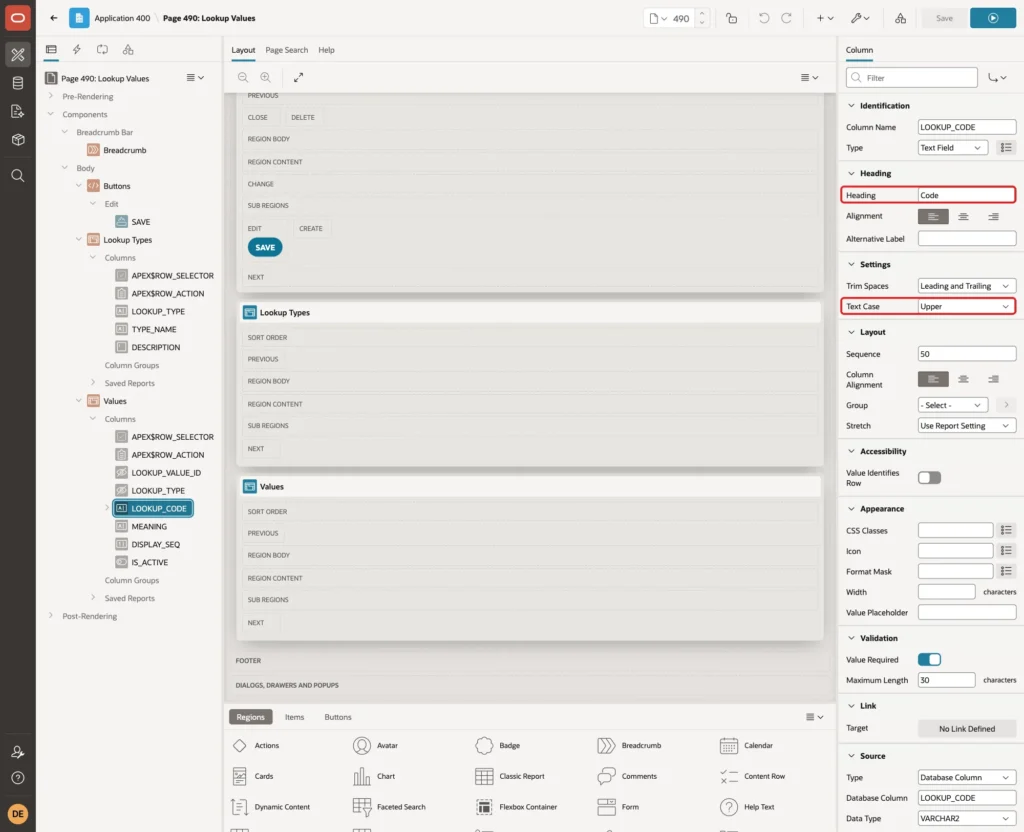Toggle Value Identifies Row switch

coord(929,477)
